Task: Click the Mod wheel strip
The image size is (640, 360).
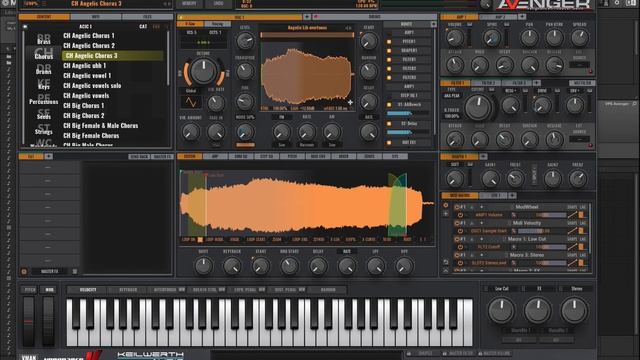Action: coord(48,320)
